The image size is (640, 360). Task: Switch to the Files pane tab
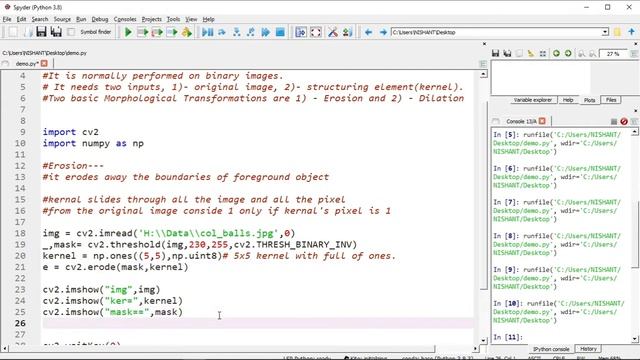pyautogui.click(x=611, y=100)
